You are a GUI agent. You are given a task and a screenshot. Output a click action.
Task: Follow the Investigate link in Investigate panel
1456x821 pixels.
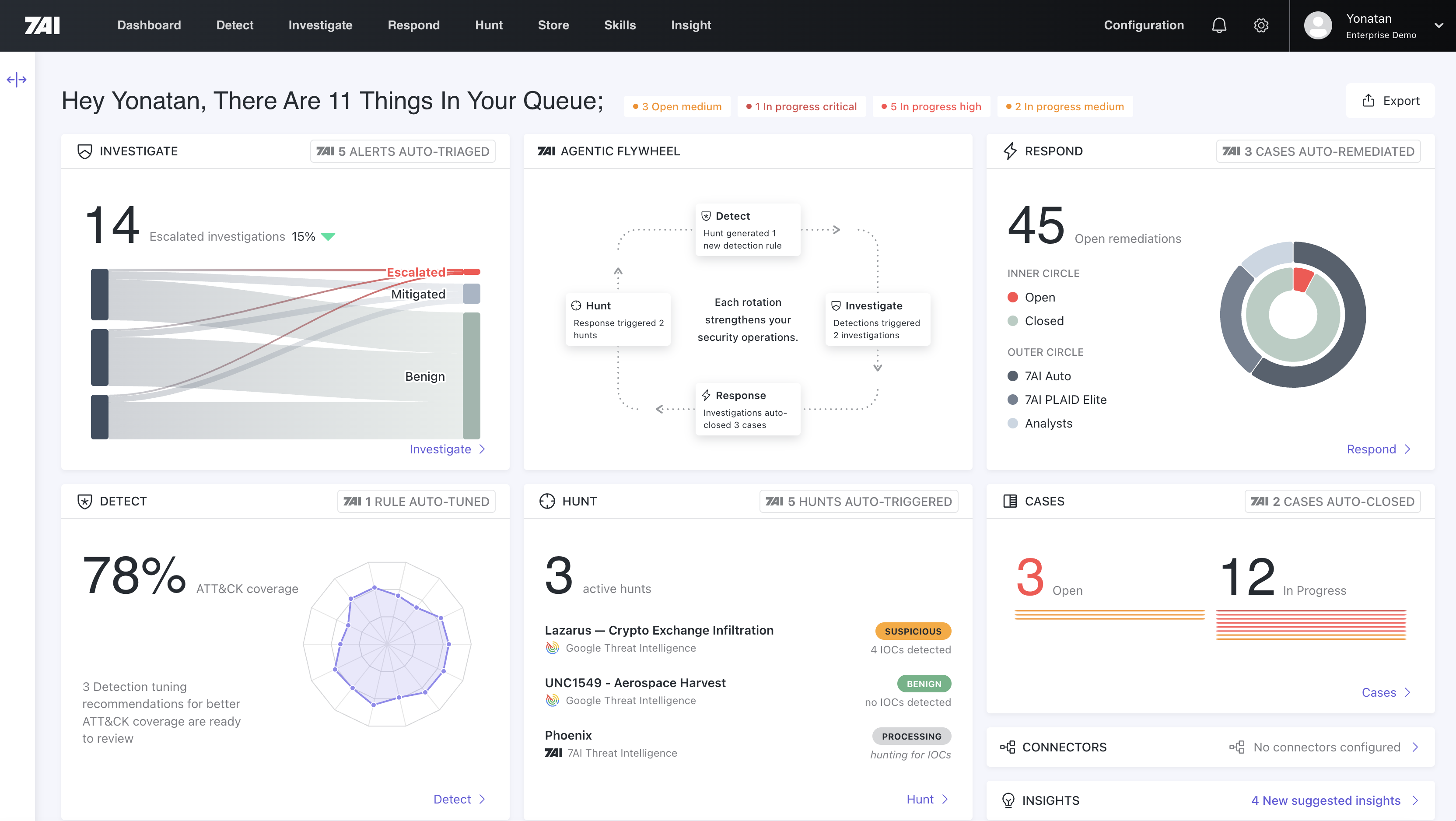click(448, 449)
